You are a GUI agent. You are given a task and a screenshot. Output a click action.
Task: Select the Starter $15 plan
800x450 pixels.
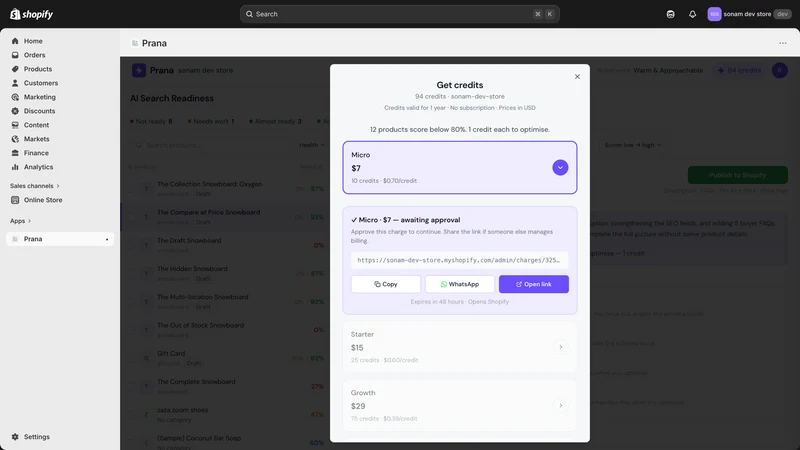coord(460,347)
